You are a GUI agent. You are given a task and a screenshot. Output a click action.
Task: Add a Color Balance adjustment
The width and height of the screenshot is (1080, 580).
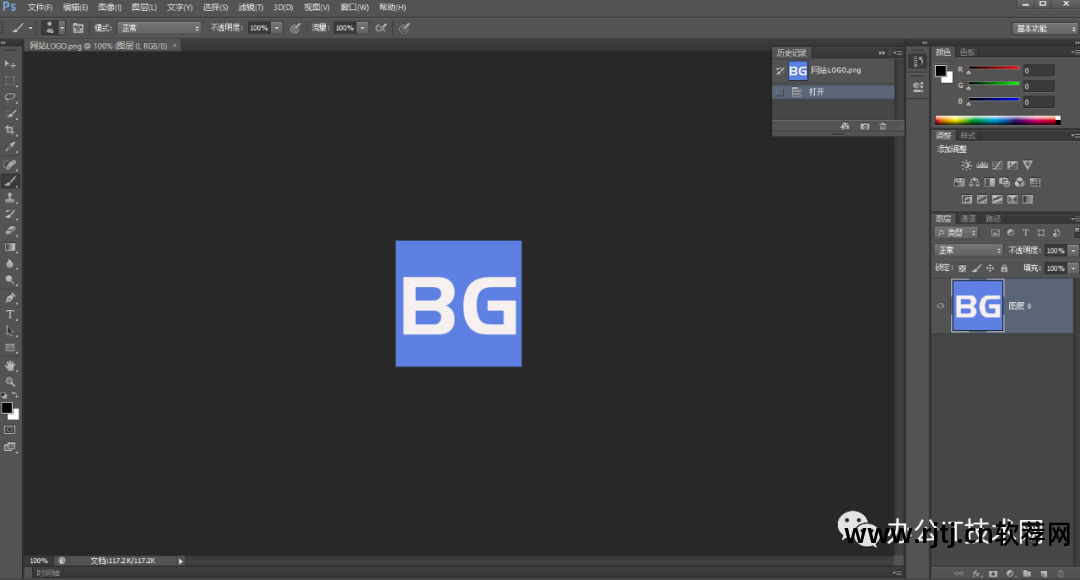pos(974,183)
